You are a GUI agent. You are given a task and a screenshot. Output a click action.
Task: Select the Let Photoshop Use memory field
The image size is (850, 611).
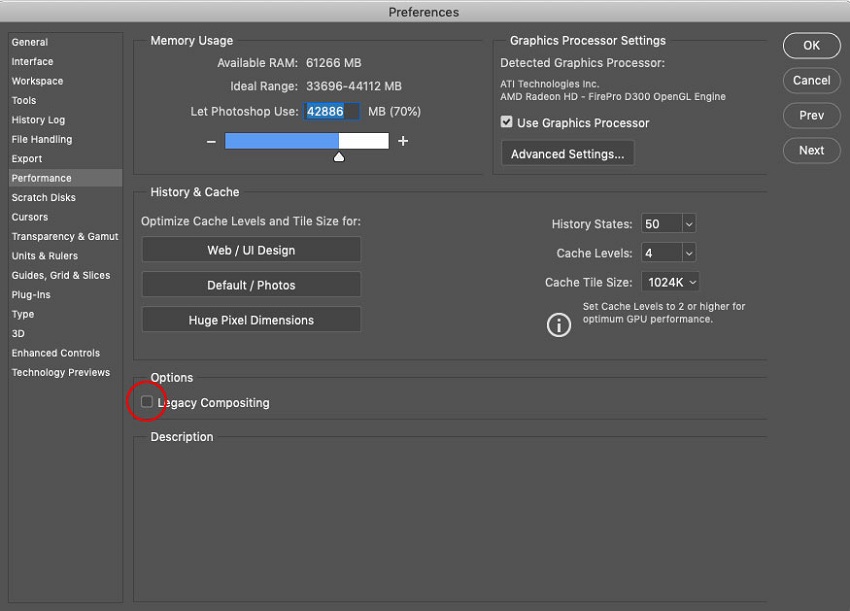331,111
